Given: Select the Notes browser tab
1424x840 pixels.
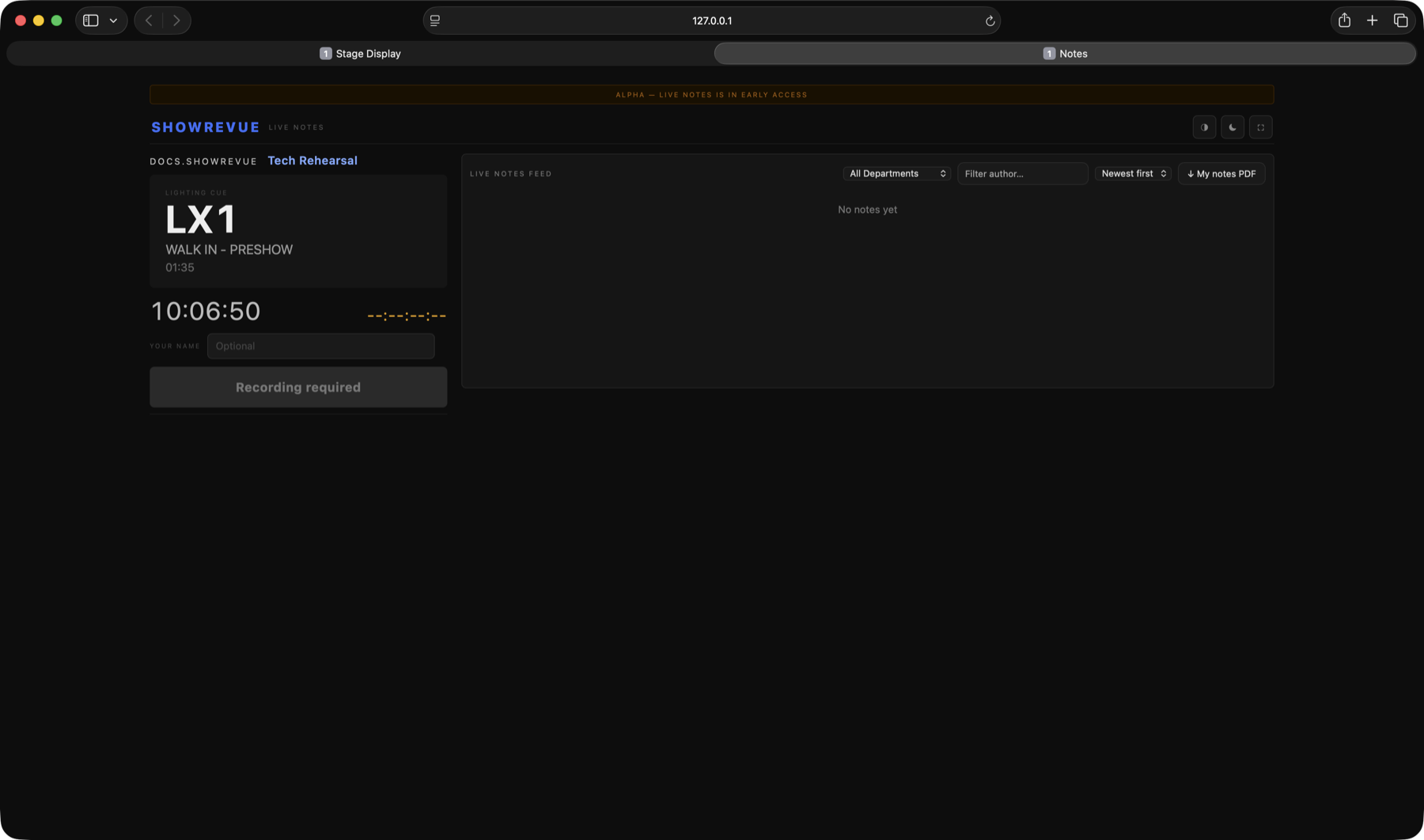Looking at the screenshot, I should 1065,54.
